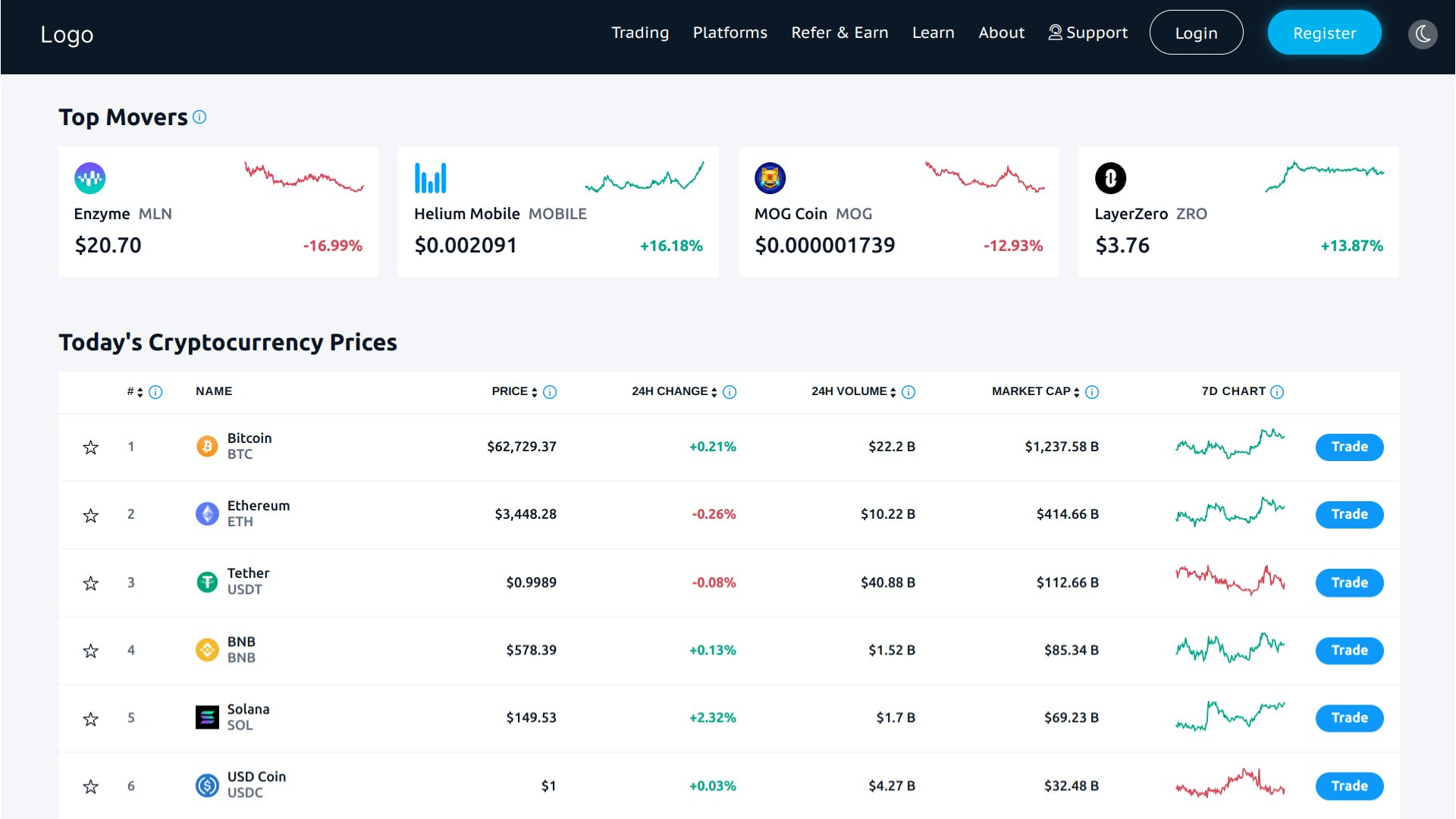The width and height of the screenshot is (1456, 819).
Task: Favorite Solana using its star toggle
Action: [x=90, y=718]
